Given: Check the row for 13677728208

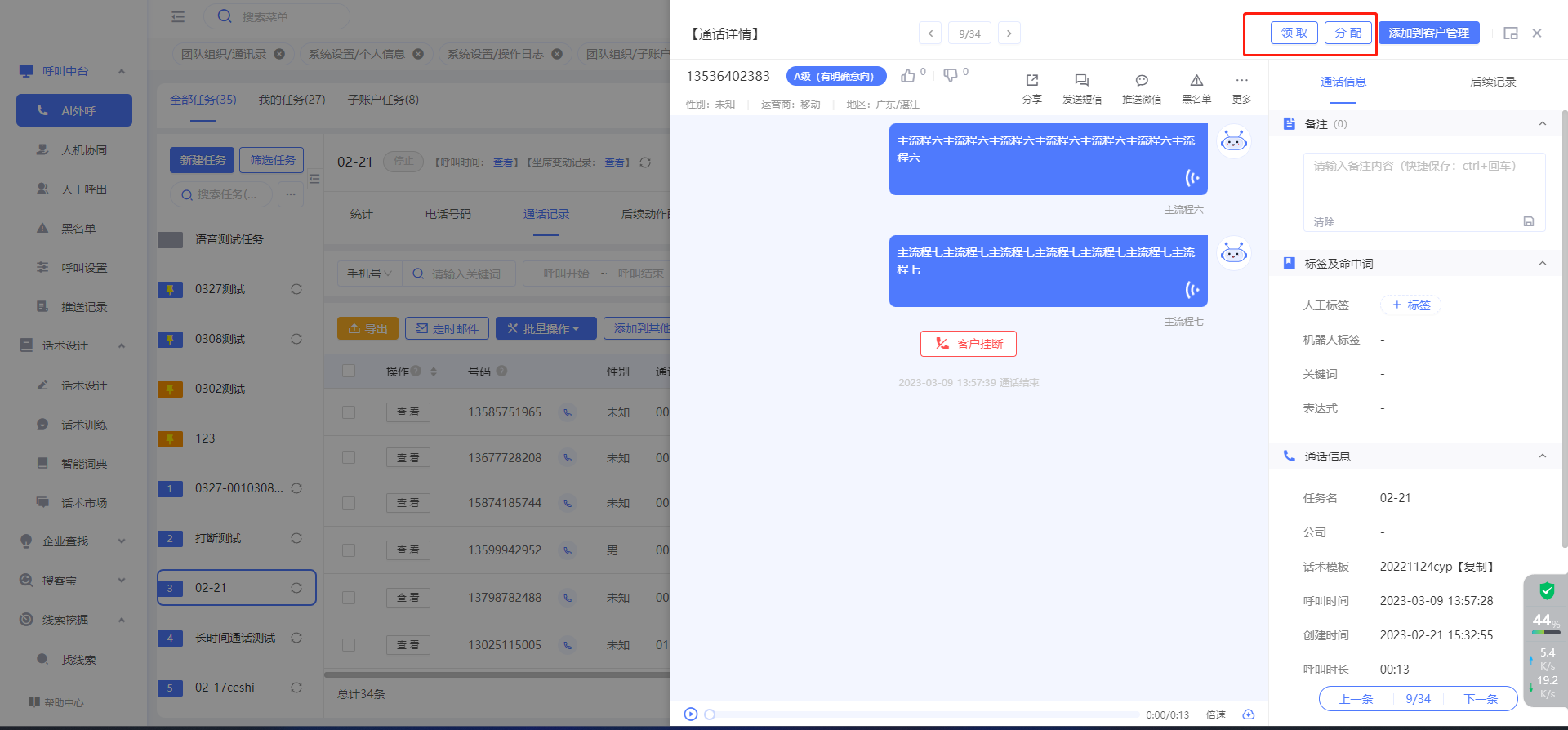Looking at the screenshot, I should pyautogui.click(x=349, y=457).
